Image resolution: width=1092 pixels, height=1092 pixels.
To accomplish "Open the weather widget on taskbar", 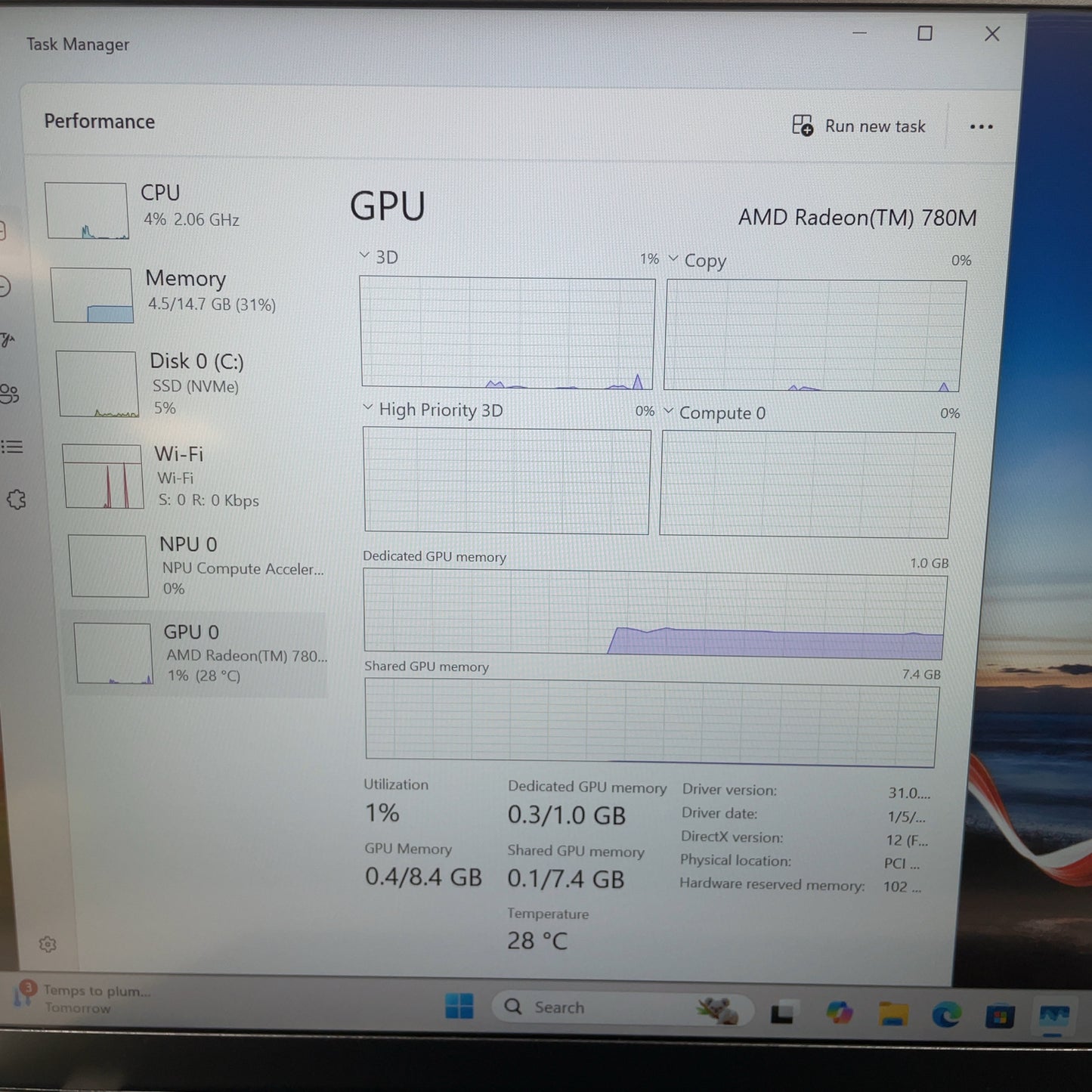I will coord(82,998).
